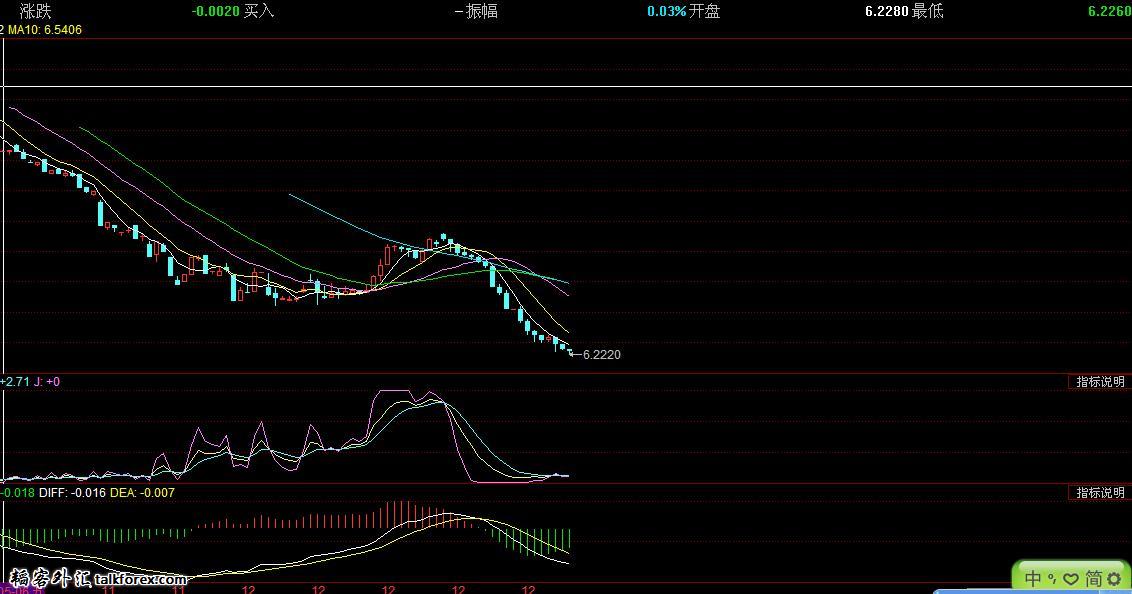Click the 开盘 label
This screenshot has width=1132, height=594.
(x=705, y=11)
